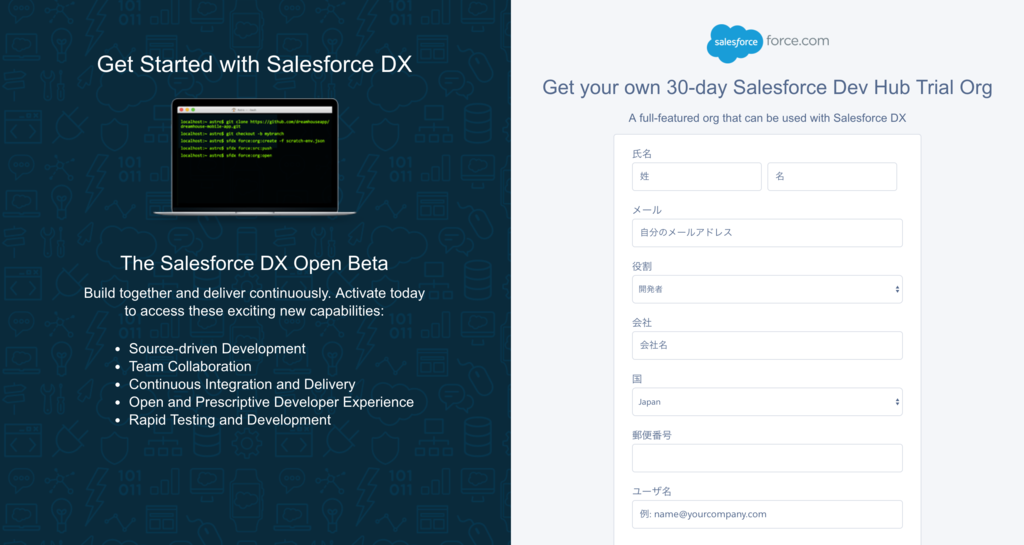Click the laptop terminal illustration
This screenshot has height=545, width=1024.
255,157
